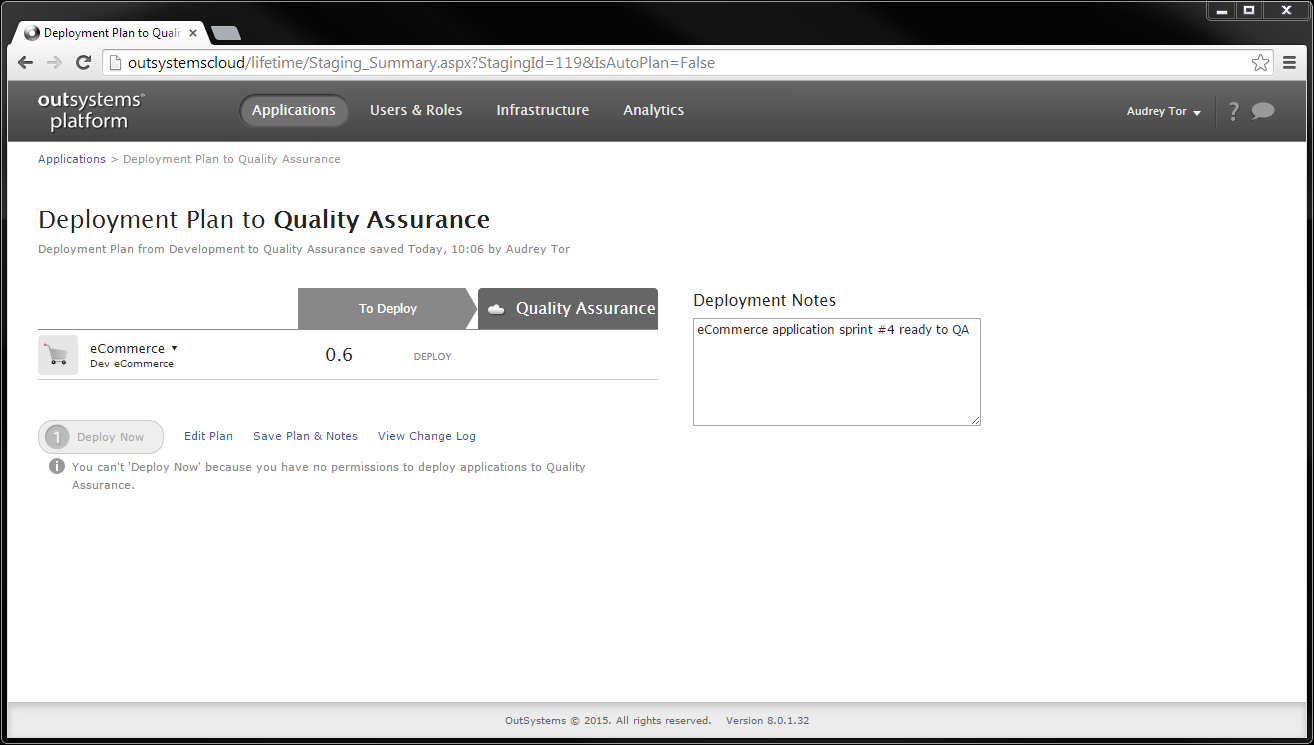The width and height of the screenshot is (1314, 745).
Task: Open the Chrome hamburger menu
Action: point(1292,62)
